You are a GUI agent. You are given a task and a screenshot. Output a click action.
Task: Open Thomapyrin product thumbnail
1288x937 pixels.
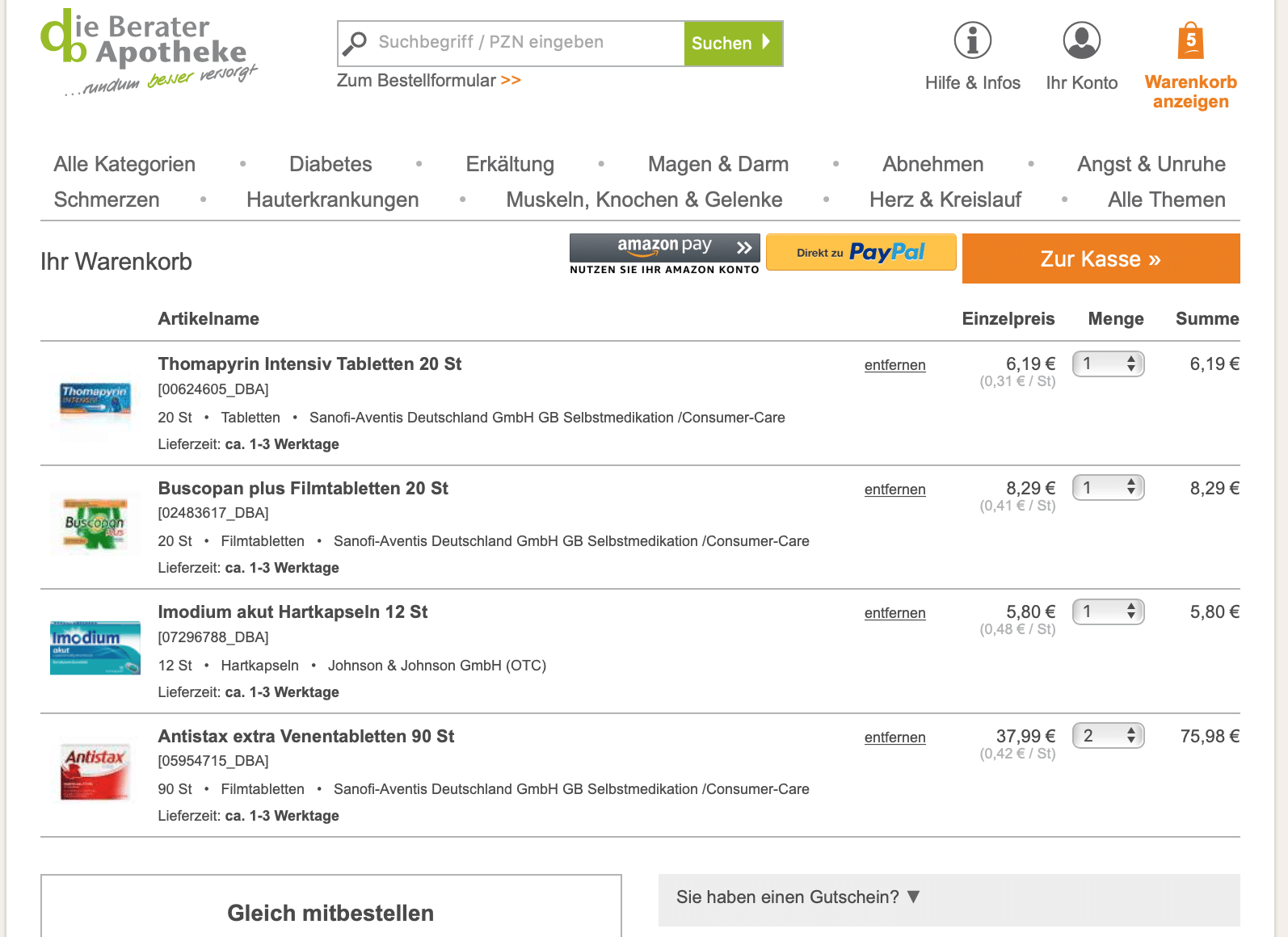(x=95, y=401)
